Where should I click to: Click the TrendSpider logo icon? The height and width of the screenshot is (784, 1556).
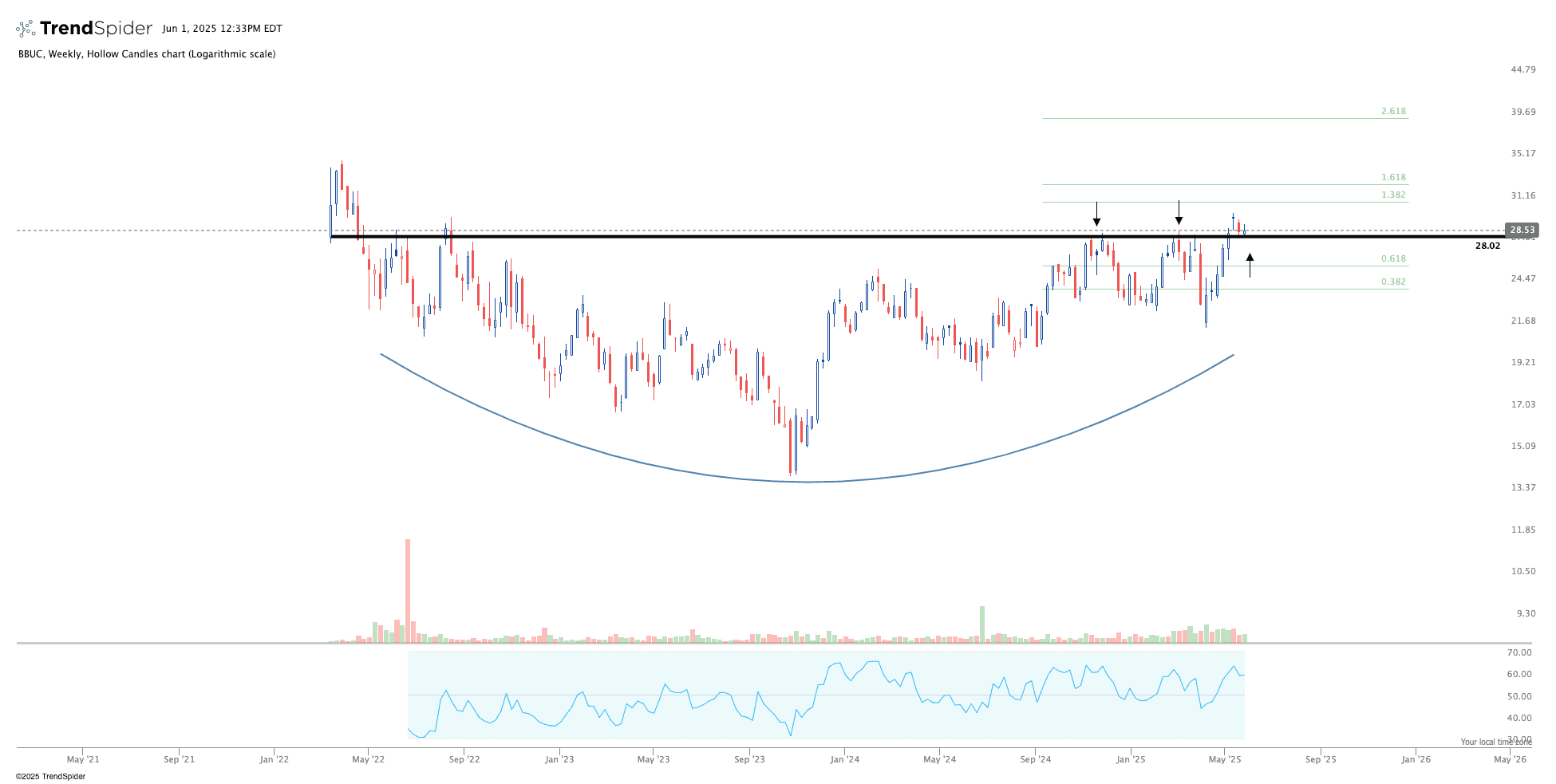coord(26,29)
